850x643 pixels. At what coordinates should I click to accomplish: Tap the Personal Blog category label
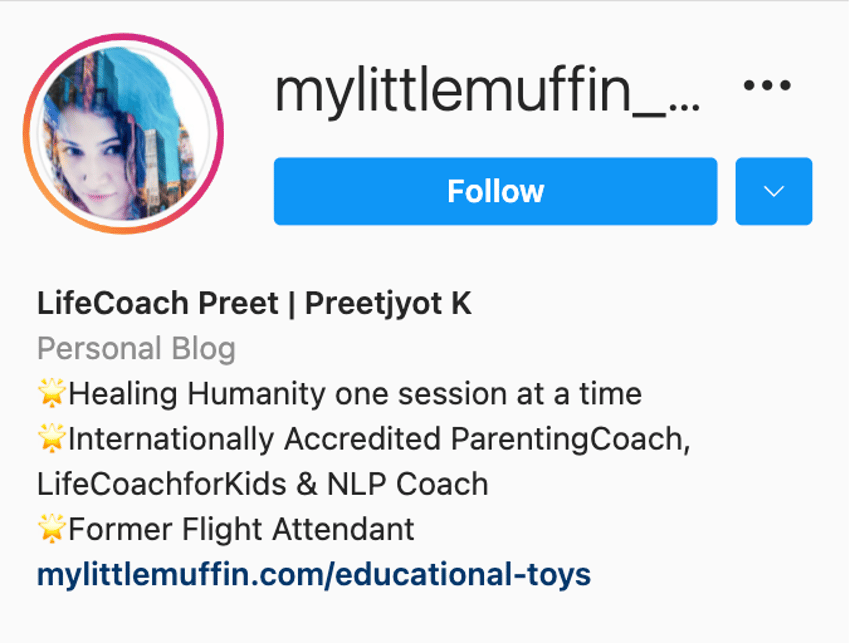point(136,348)
